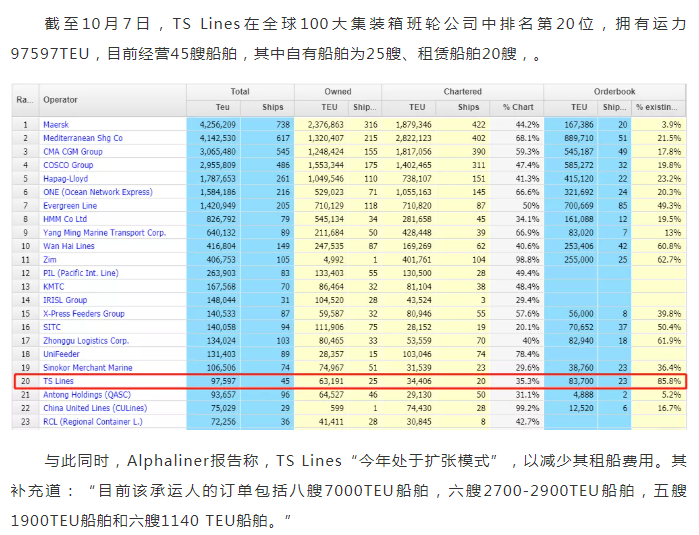Viewport: 699px width, 535px height.
Task: Open the Maersk operator link
Action: [56, 125]
